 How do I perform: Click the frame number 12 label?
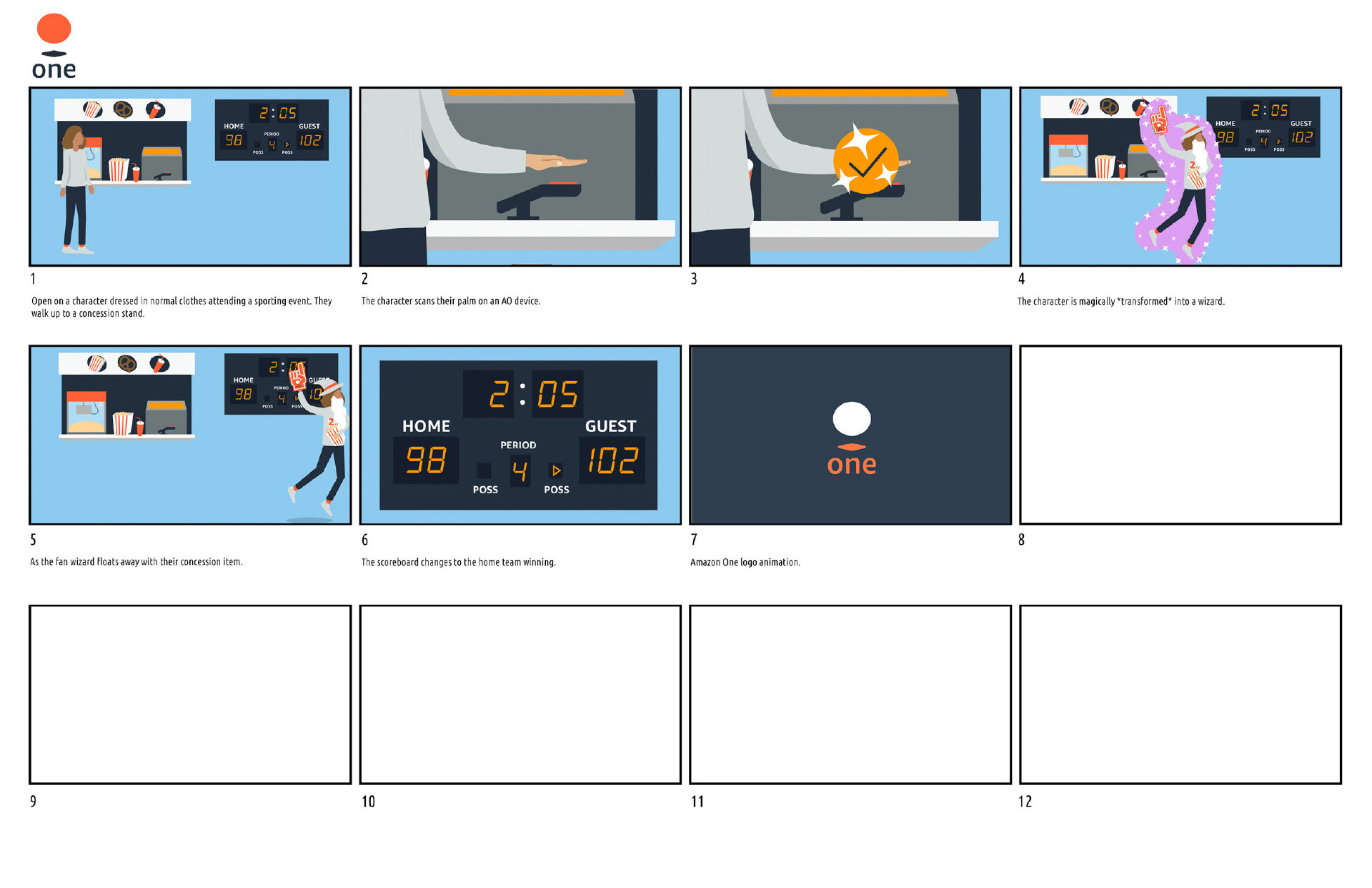(x=1025, y=801)
